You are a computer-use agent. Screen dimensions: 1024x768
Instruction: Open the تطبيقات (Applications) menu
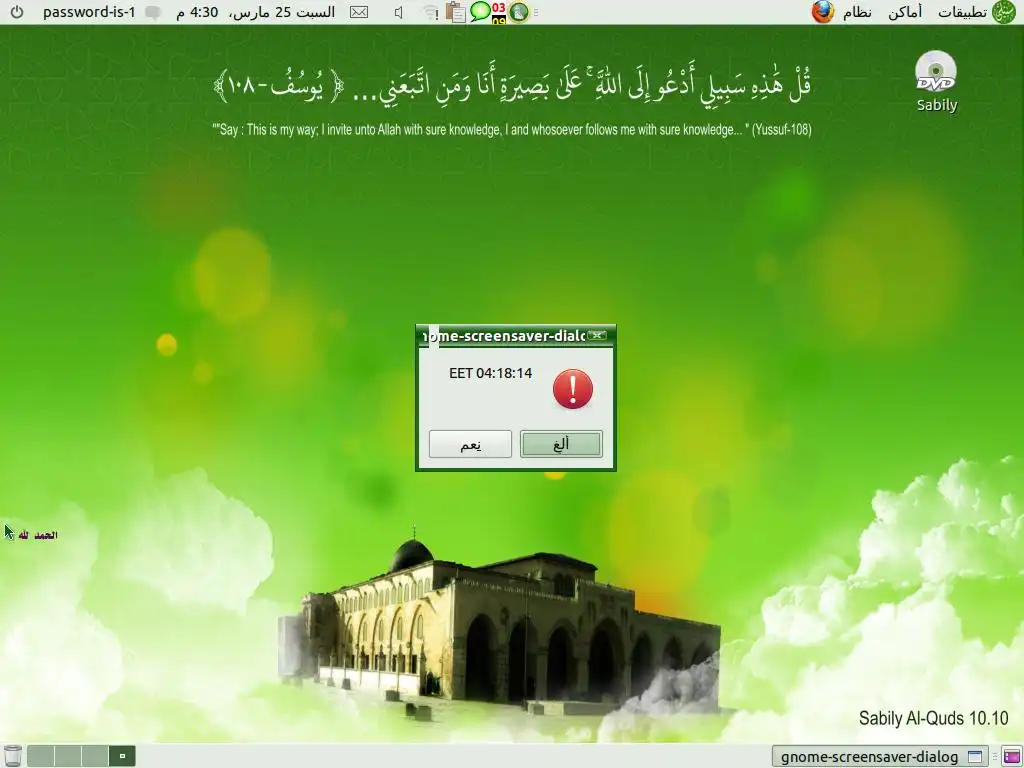[x=963, y=12]
